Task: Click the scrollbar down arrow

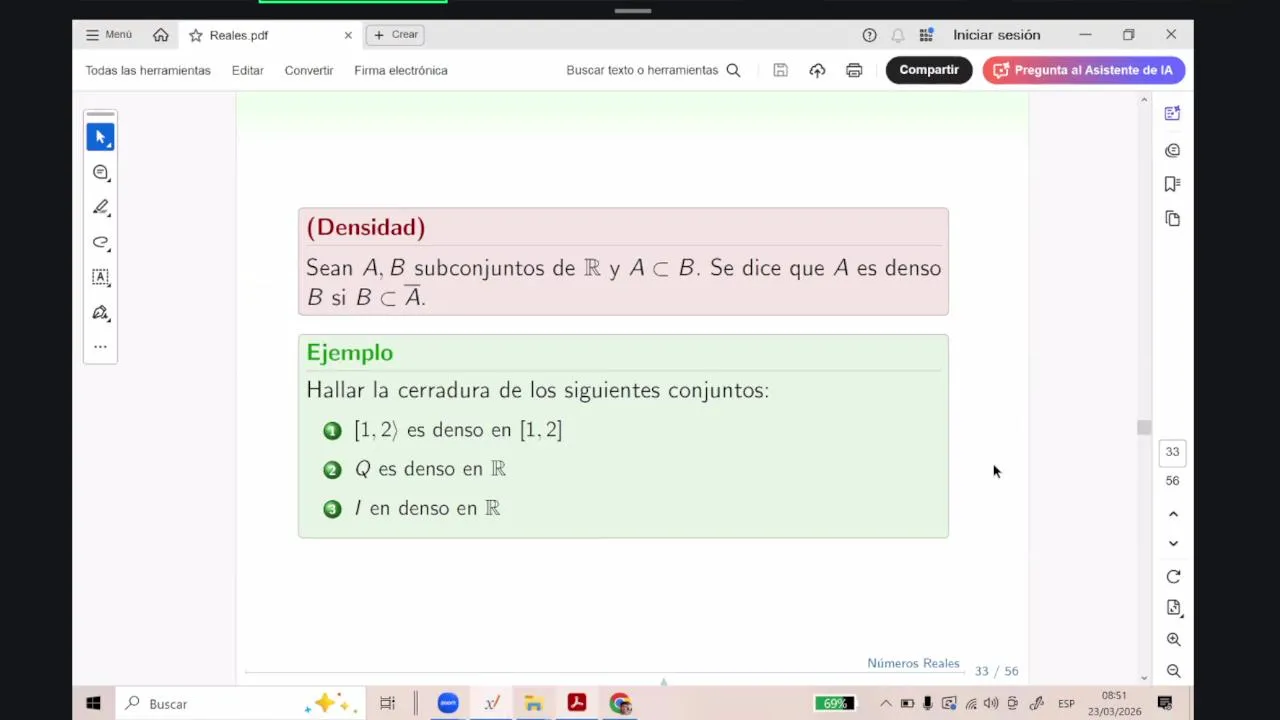Action: (1144, 678)
